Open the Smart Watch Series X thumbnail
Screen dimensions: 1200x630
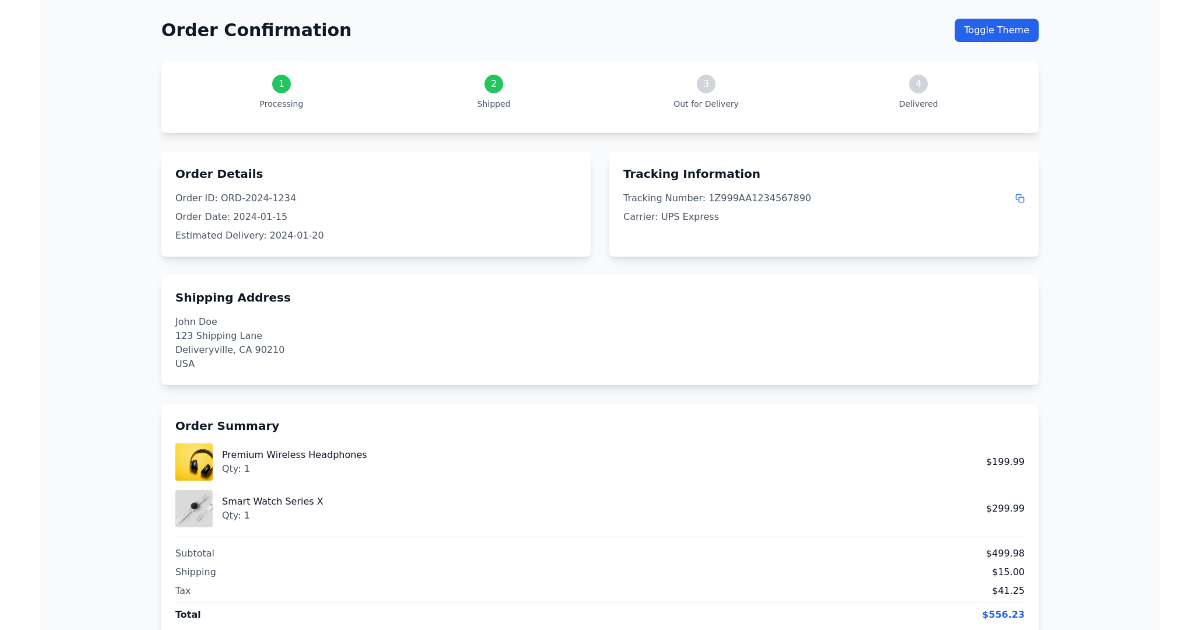click(x=194, y=508)
